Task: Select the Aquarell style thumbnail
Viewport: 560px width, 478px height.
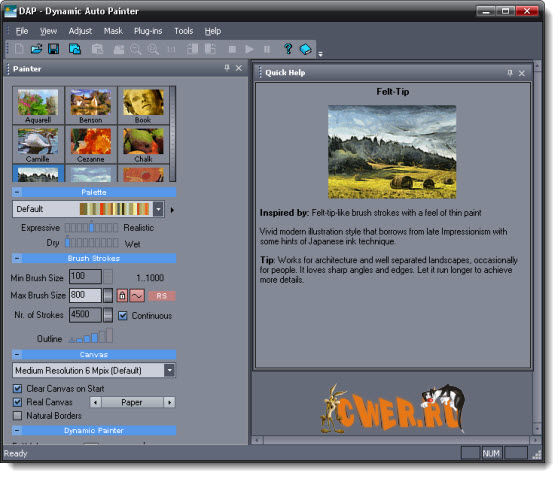Action: [38, 105]
